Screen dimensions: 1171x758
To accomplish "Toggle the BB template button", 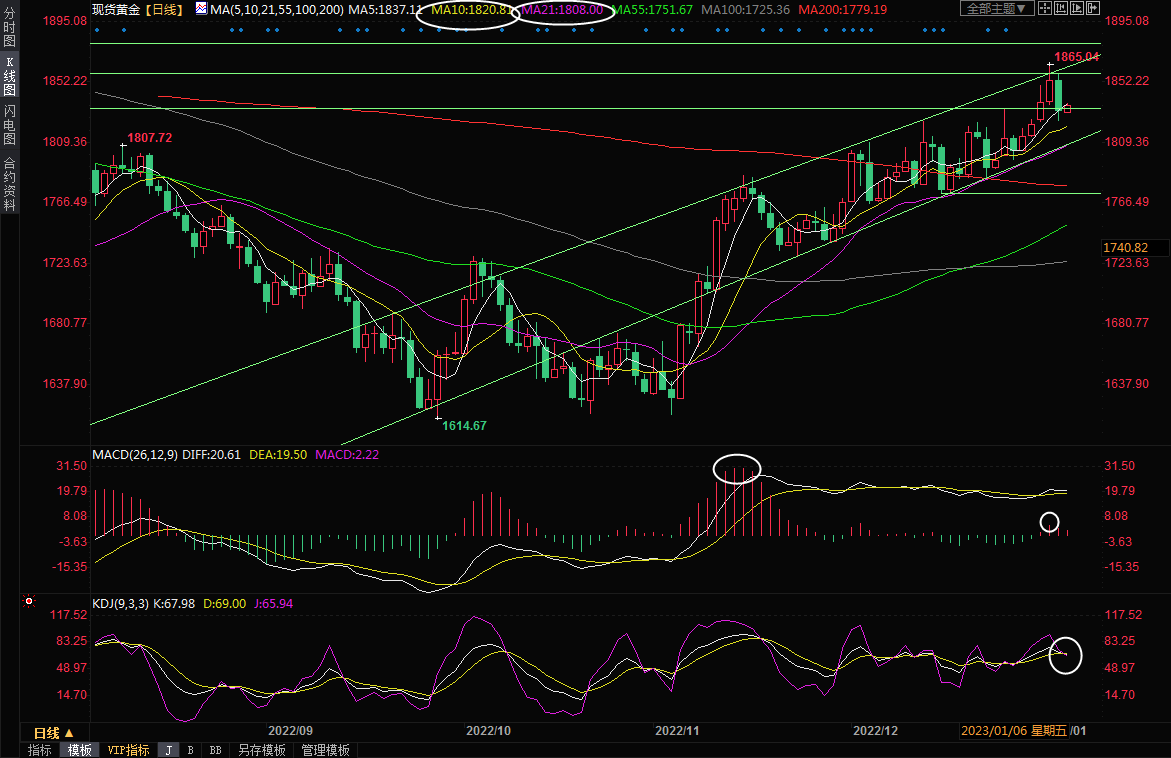I will (x=215, y=750).
